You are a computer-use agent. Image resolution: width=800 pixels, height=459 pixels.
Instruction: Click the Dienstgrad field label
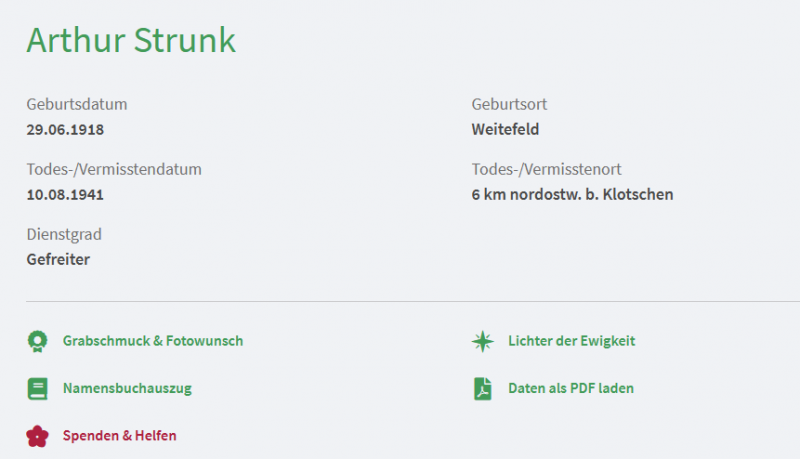click(x=64, y=234)
